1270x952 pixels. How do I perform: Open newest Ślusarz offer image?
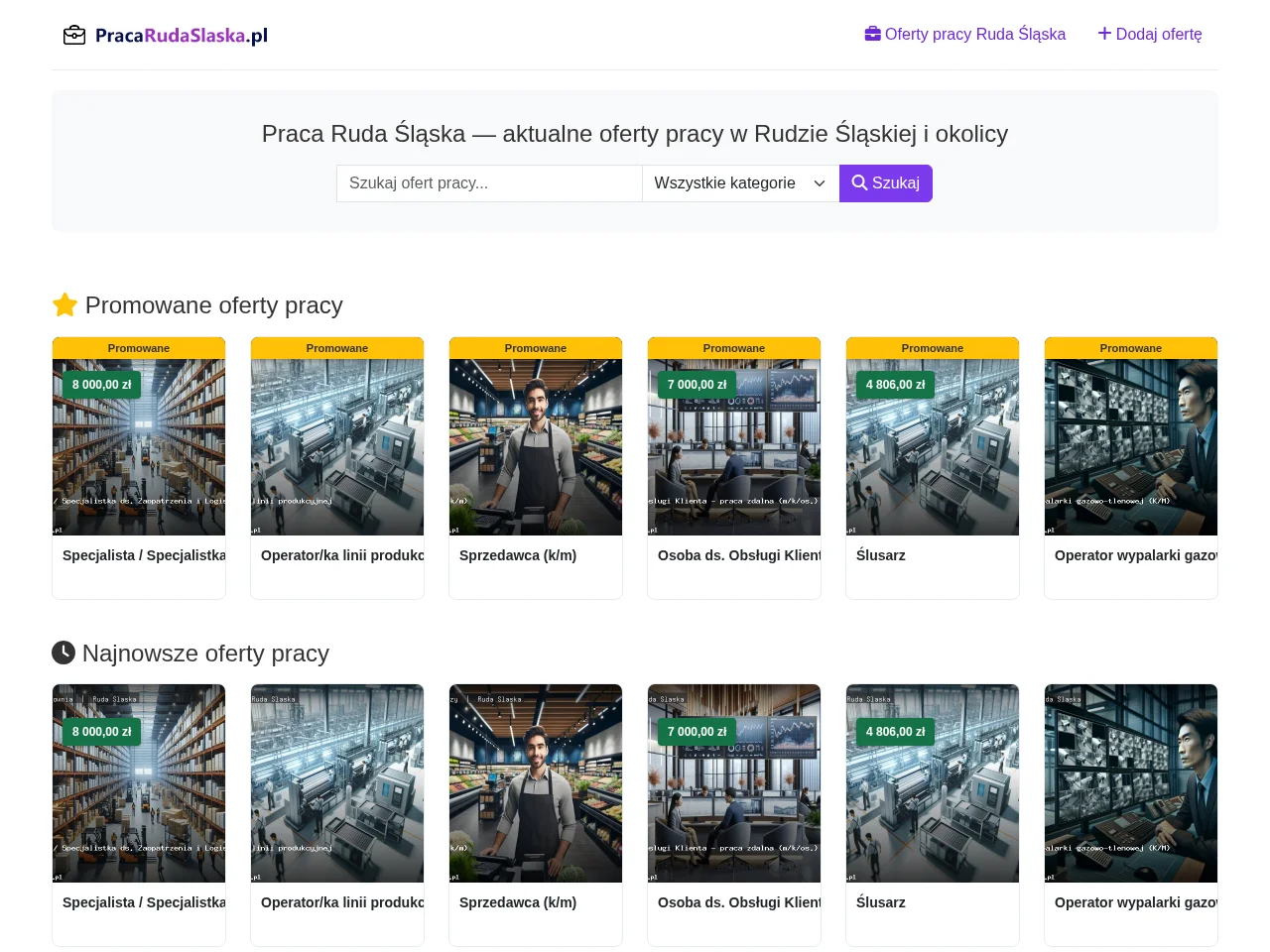pyautogui.click(x=933, y=783)
